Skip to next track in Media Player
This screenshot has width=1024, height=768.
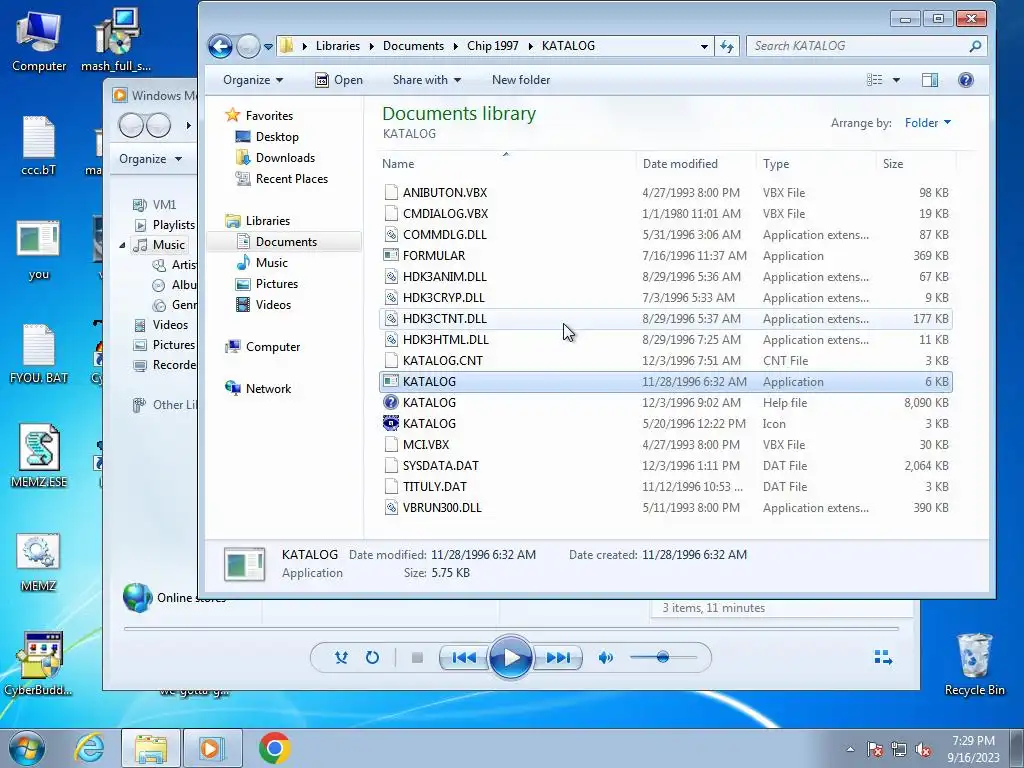[558, 658]
